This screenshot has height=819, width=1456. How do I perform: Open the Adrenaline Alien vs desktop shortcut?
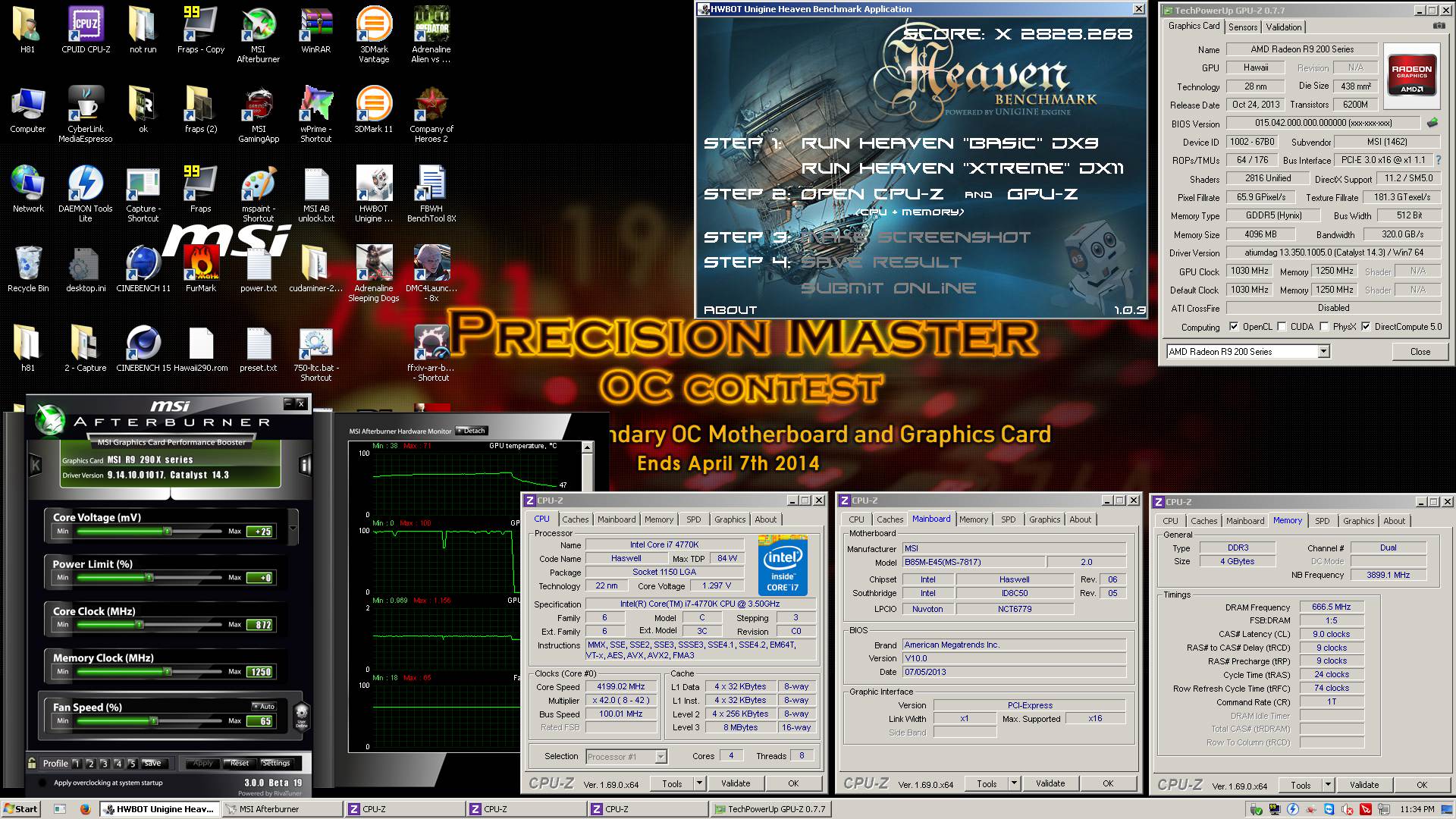tap(431, 35)
